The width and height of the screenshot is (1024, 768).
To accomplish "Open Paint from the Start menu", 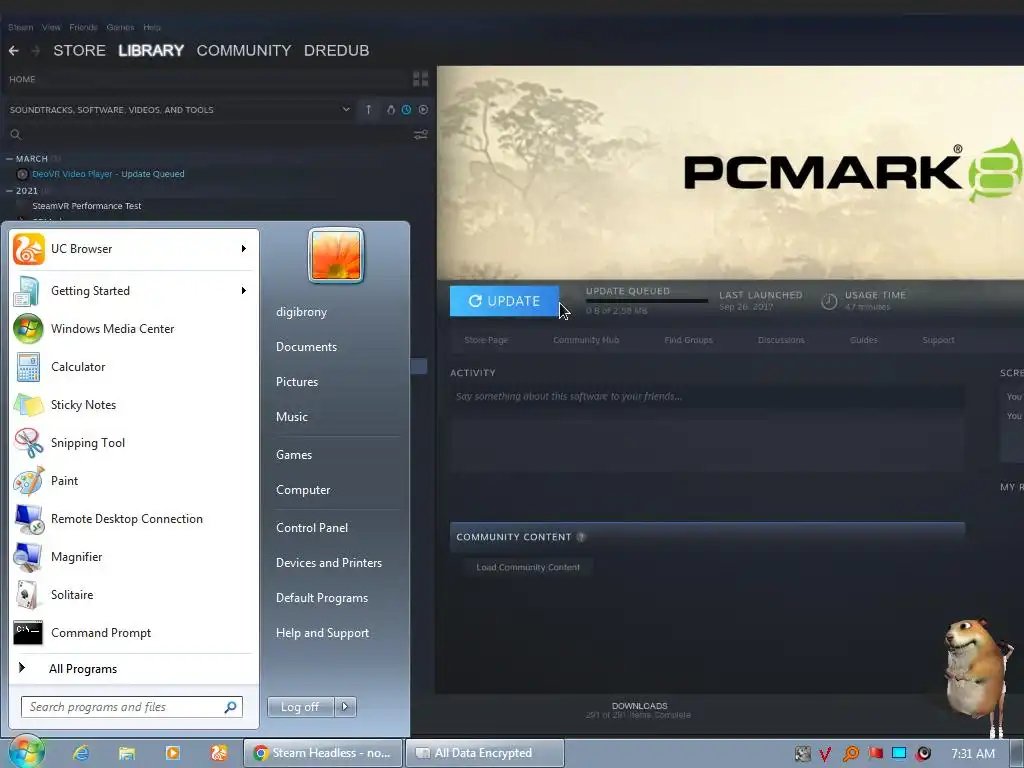I will pyautogui.click(x=134, y=481).
